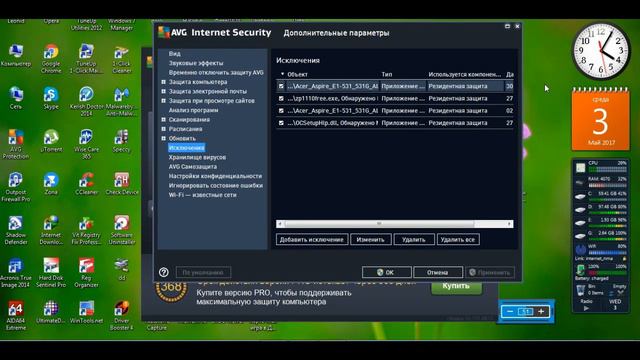Open the Outpost Firewall Pro icon
Image resolution: width=640 pixels, height=360 pixels.
16,187
